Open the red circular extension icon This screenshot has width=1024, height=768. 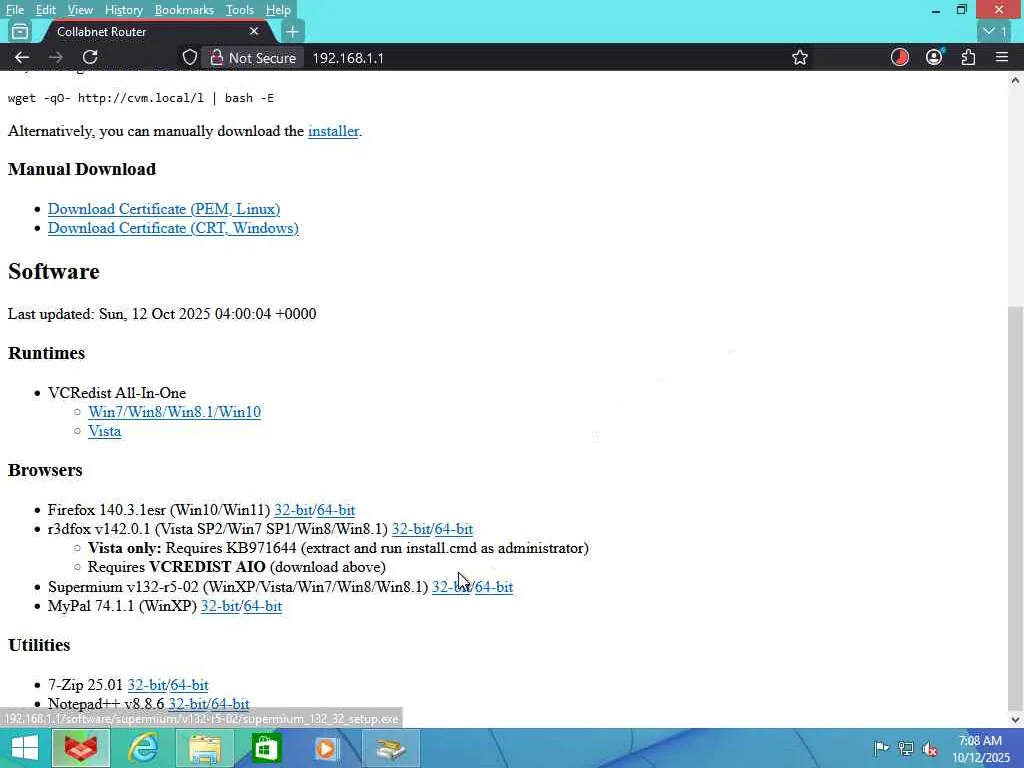[899, 57]
